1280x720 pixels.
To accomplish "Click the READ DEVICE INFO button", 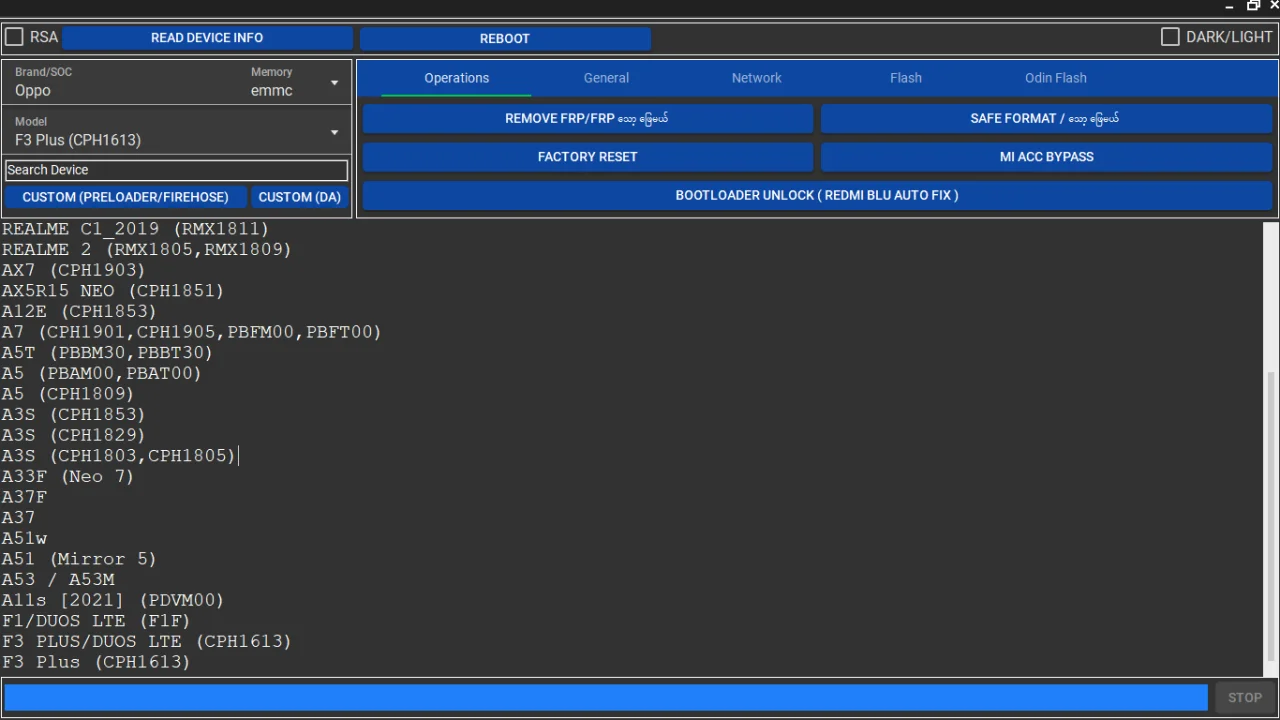I will coord(207,38).
